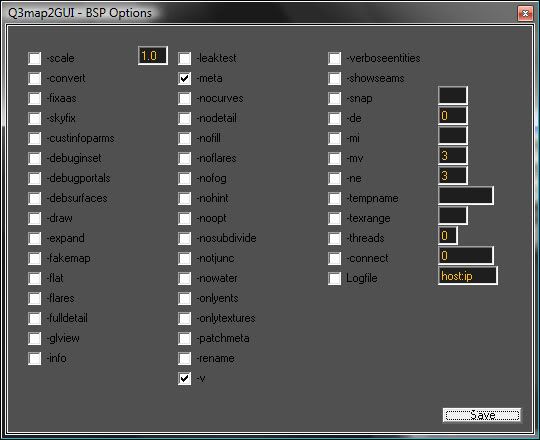Select the value field beside -ne
Image resolution: width=540 pixels, height=440 pixels.
pos(453,175)
